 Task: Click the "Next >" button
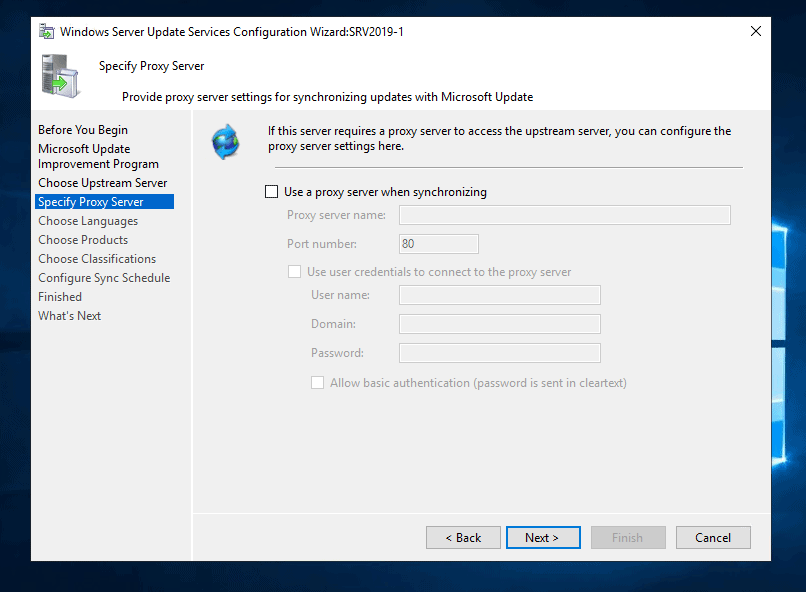[x=543, y=537]
